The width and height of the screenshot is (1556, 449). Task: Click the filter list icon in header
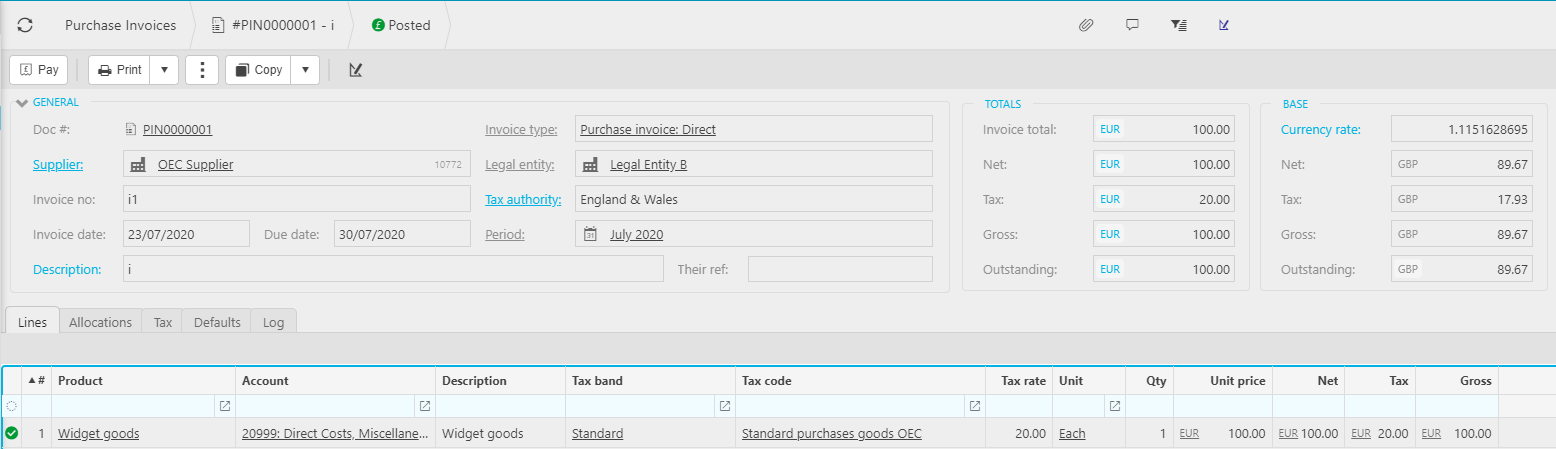(1178, 25)
